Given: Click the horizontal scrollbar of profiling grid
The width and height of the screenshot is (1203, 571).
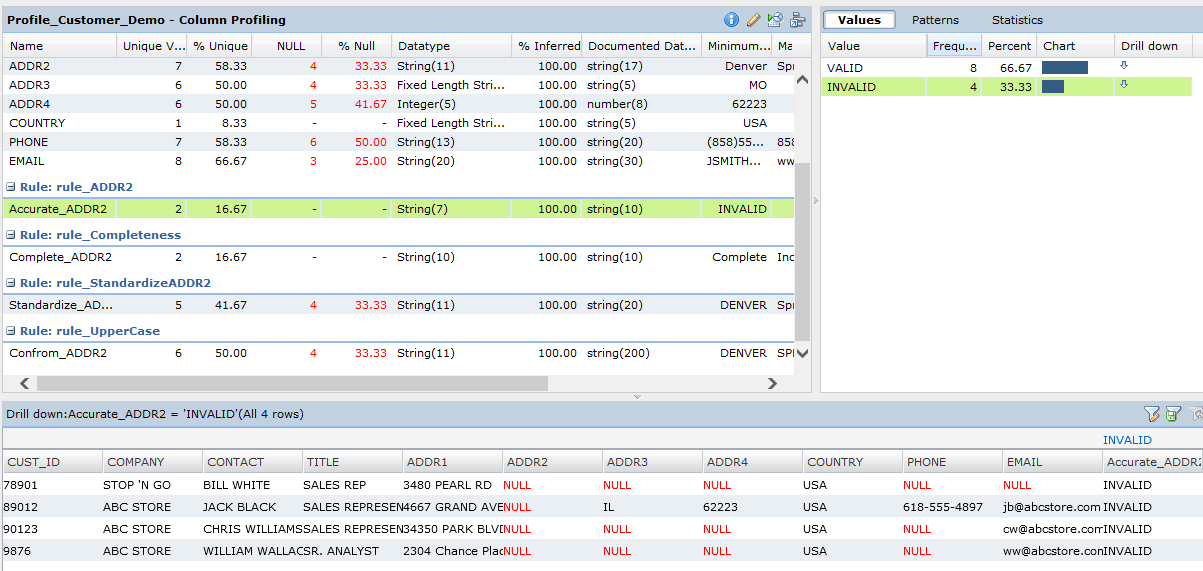Looking at the screenshot, I should tap(292, 383).
